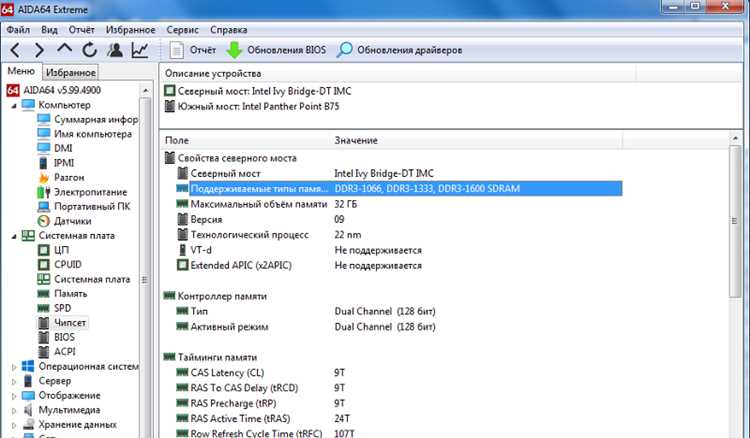Click the Windows logo icon for Операционная система
Screen dimensions: 750x438
(x=28, y=366)
